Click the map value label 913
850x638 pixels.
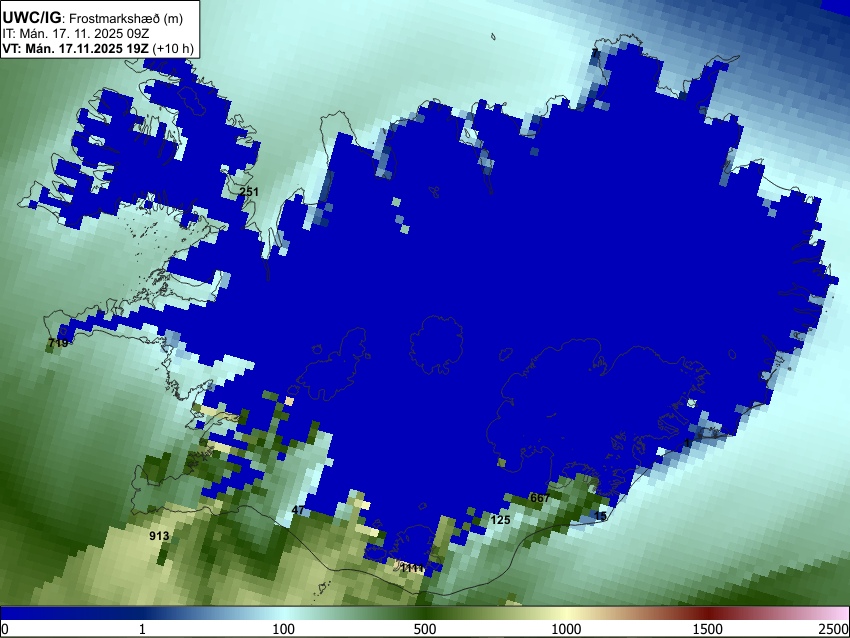tap(159, 536)
